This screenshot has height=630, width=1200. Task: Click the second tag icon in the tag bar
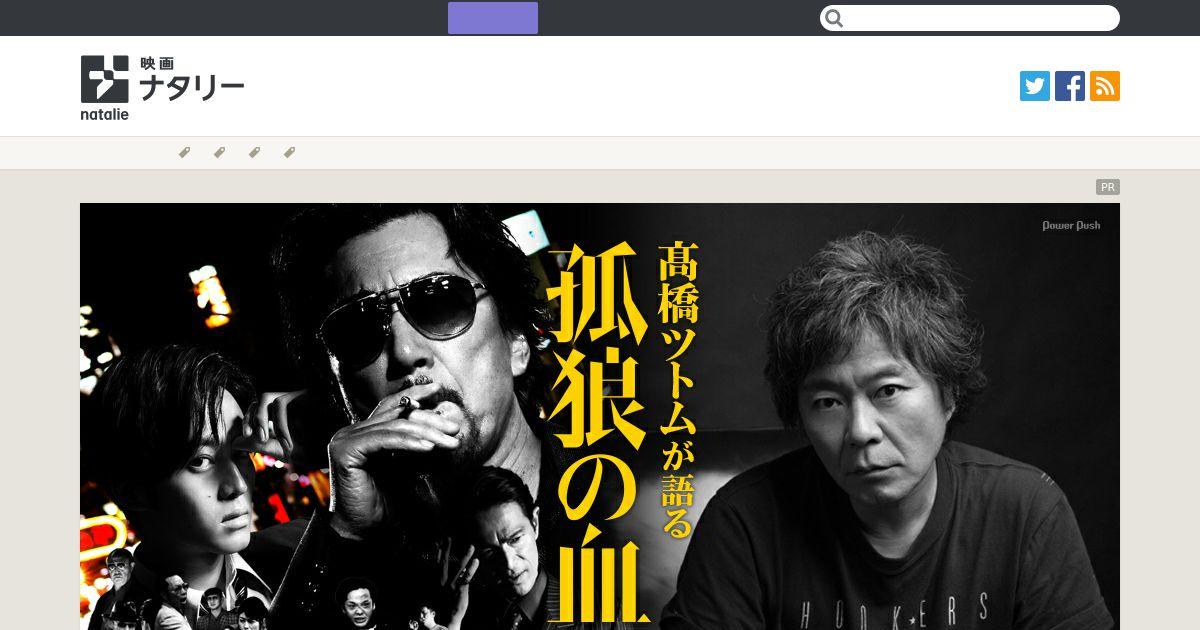point(219,153)
